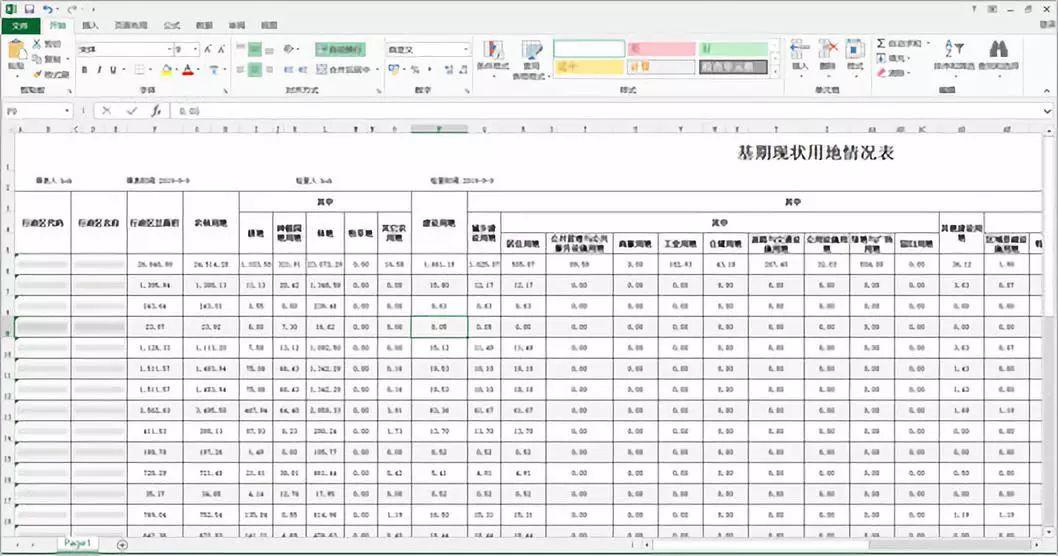1058x556 pixels.
Task: Click the Format Painter brush icon
Action: (x=37, y=74)
